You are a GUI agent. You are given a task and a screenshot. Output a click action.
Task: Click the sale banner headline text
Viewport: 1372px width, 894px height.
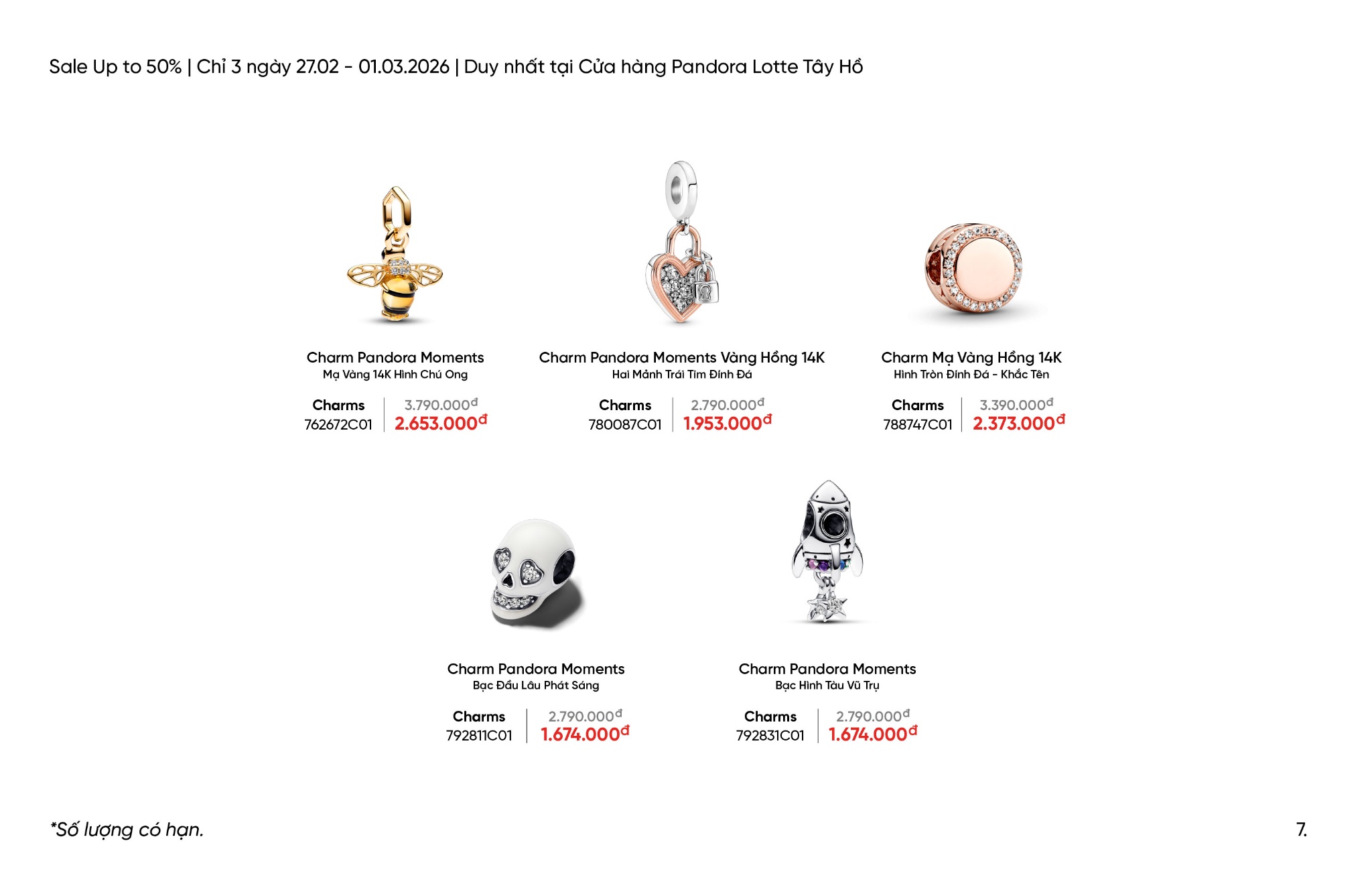(x=456, y=67)
